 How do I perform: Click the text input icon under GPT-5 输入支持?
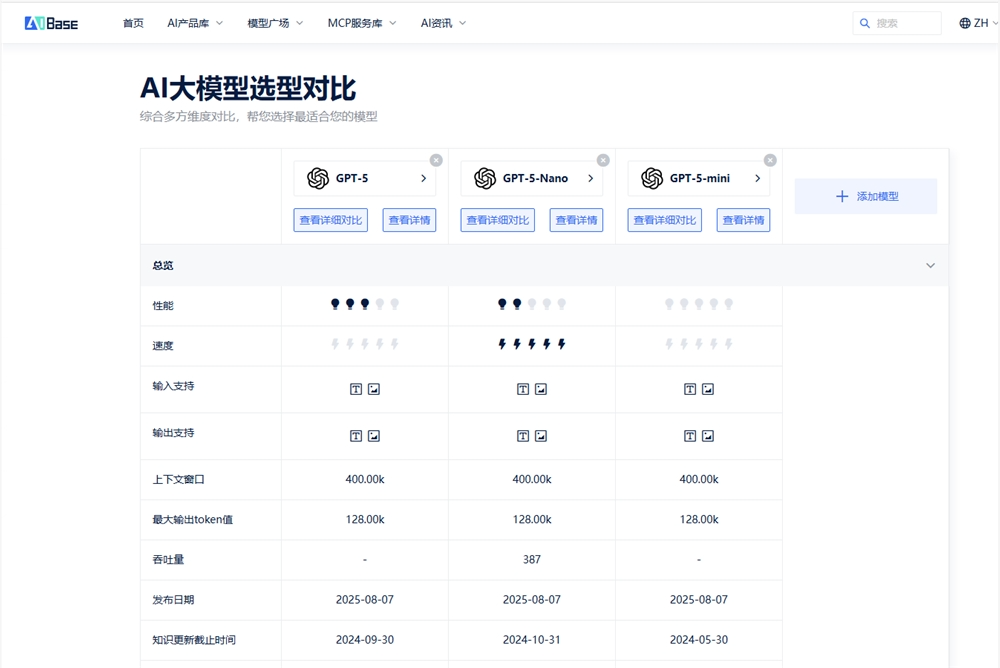(x=355, y=389)
